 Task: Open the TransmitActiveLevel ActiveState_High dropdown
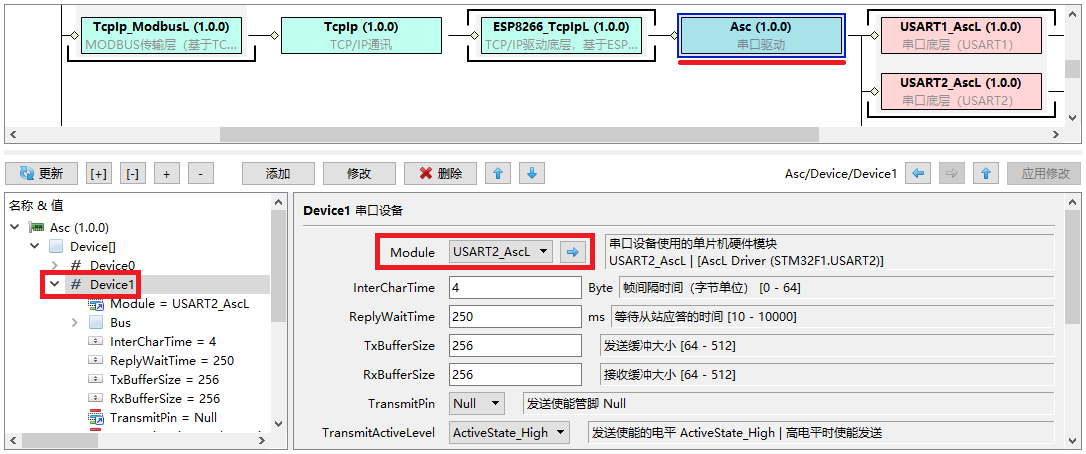click(x=509, y=433)
